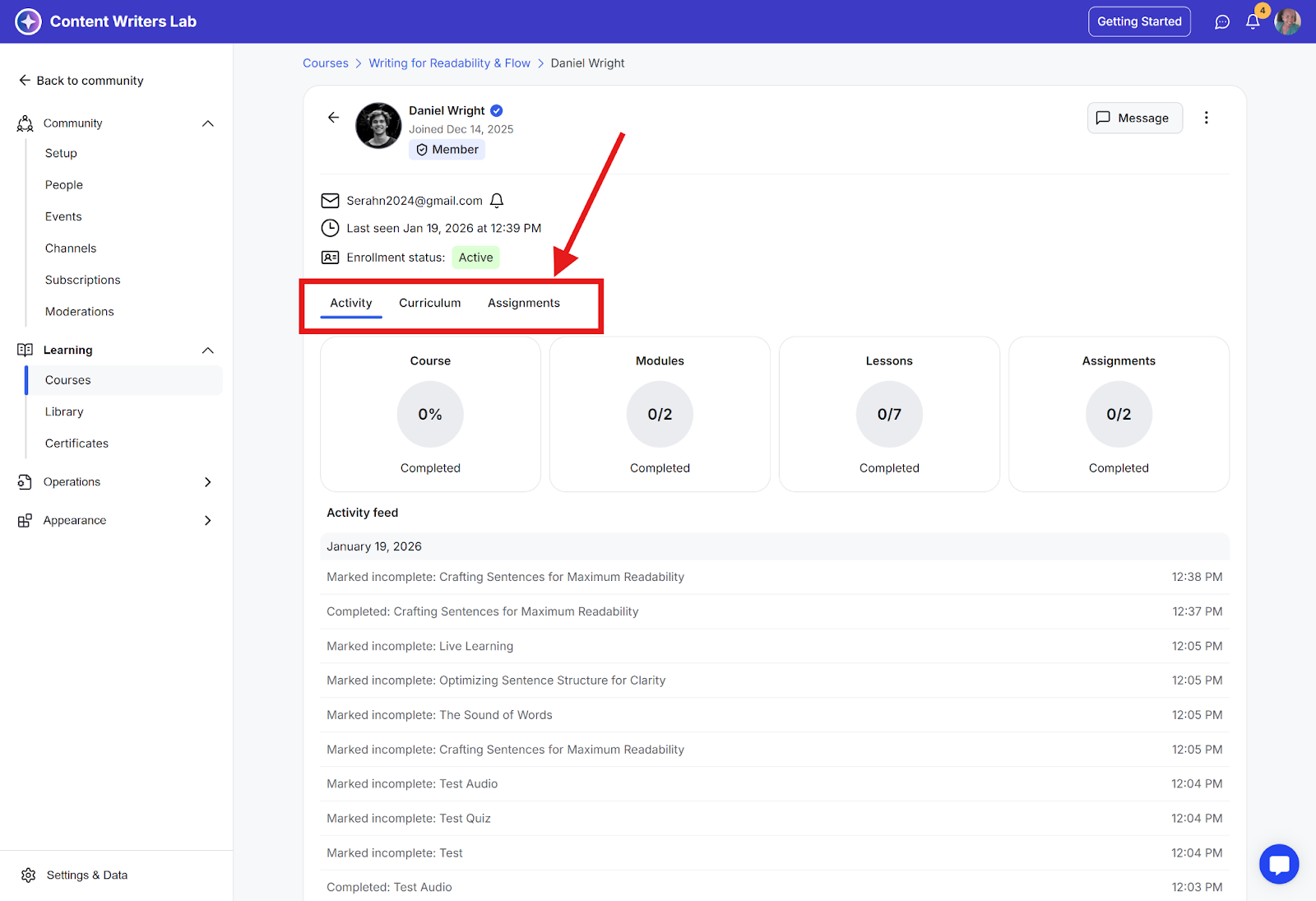Click the envelope icon beside the email
This screenshot has height=901, width=1316.
330,201
